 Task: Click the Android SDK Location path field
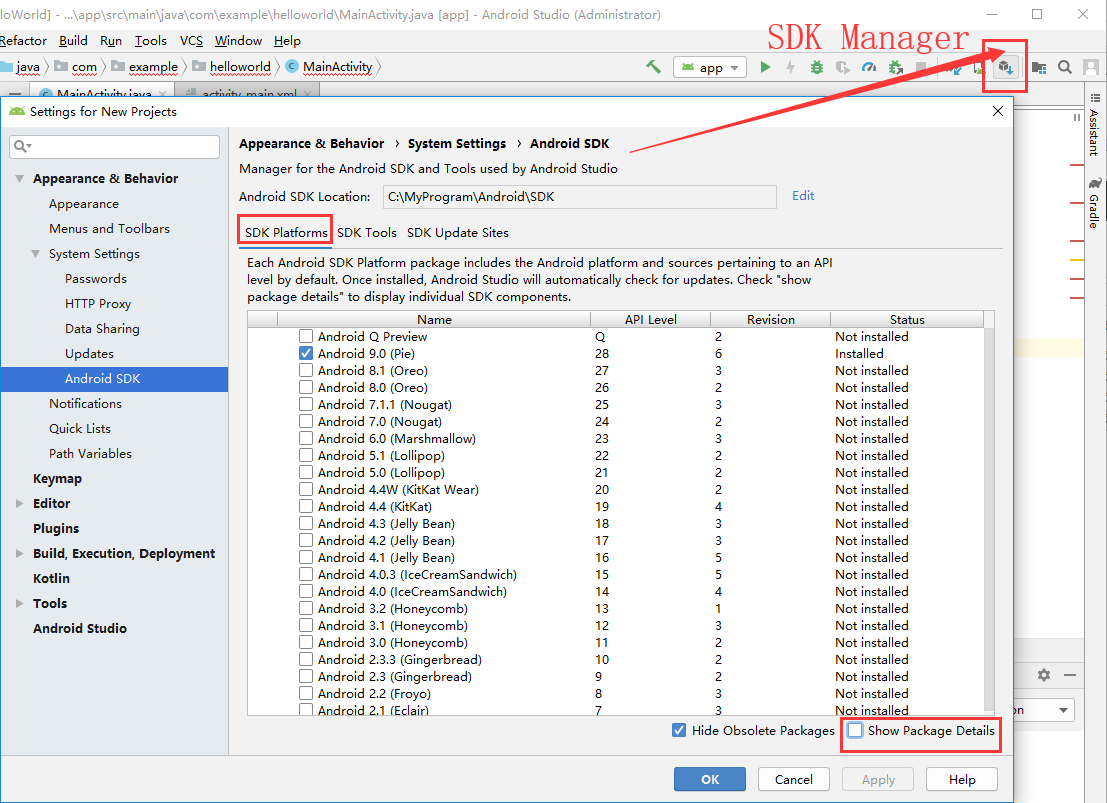[580, 196]
